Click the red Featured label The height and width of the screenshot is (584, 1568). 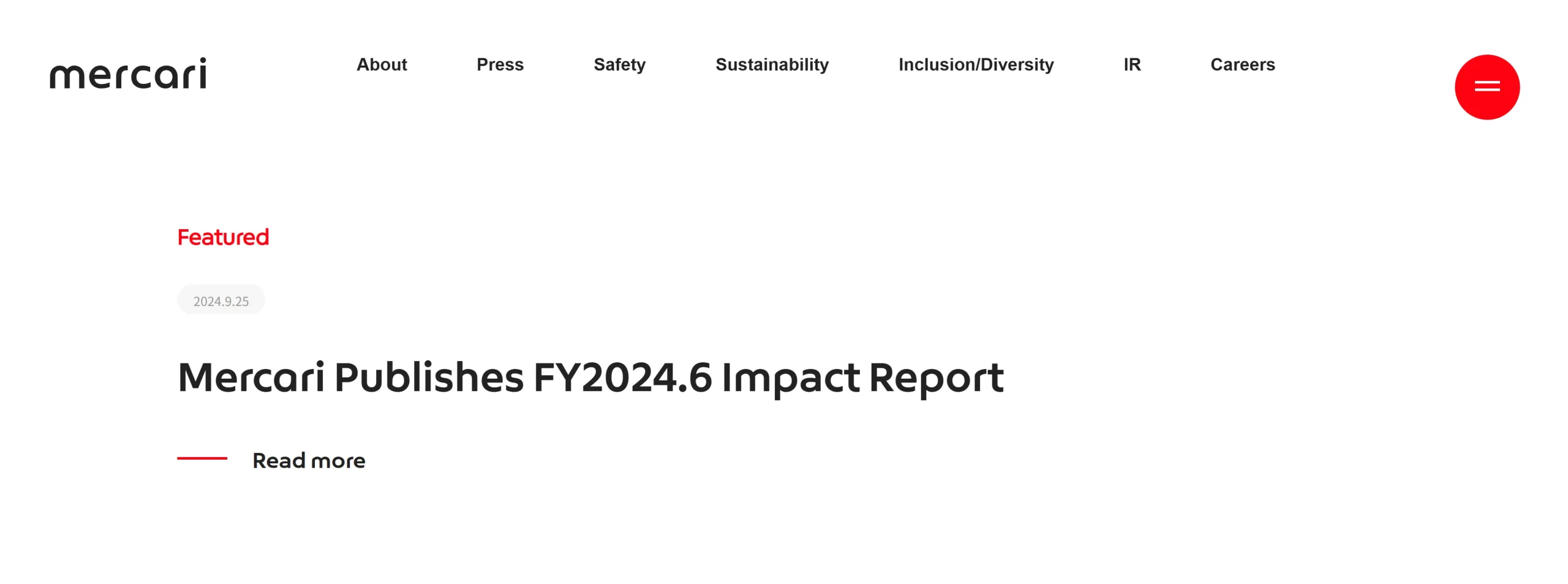pos(223,237)
